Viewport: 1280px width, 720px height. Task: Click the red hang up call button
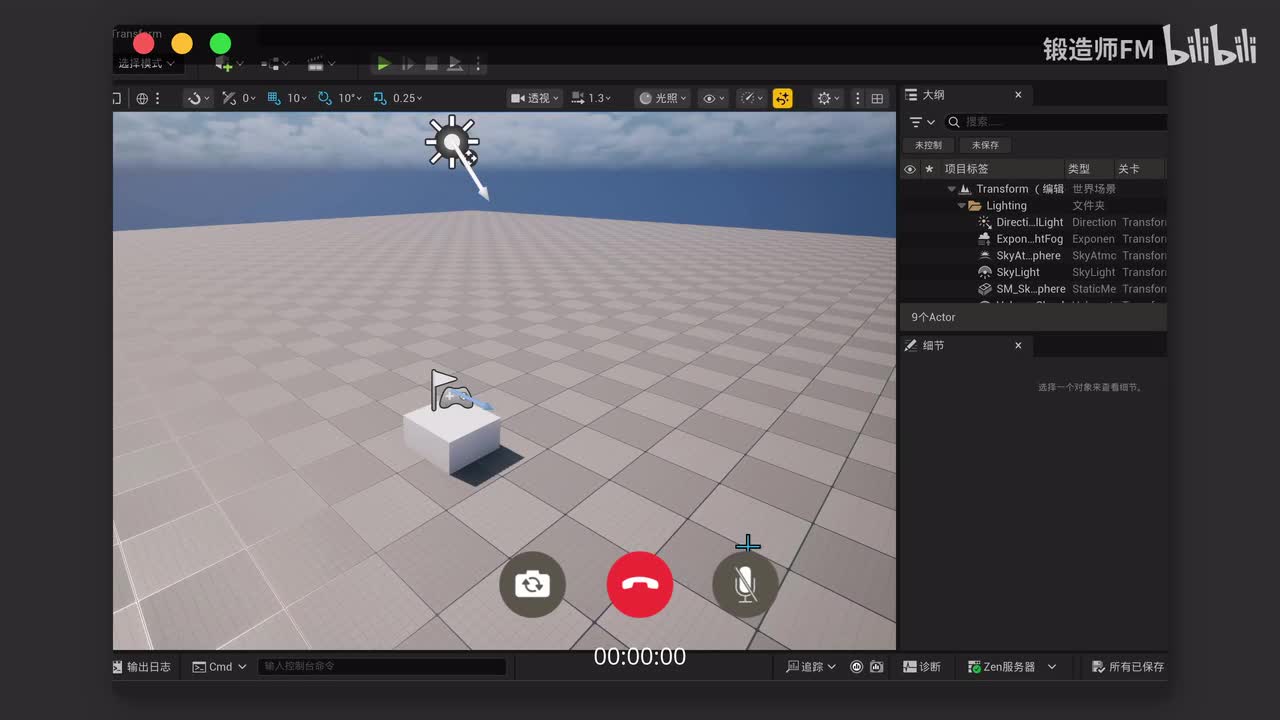click(x=640, y=584)
